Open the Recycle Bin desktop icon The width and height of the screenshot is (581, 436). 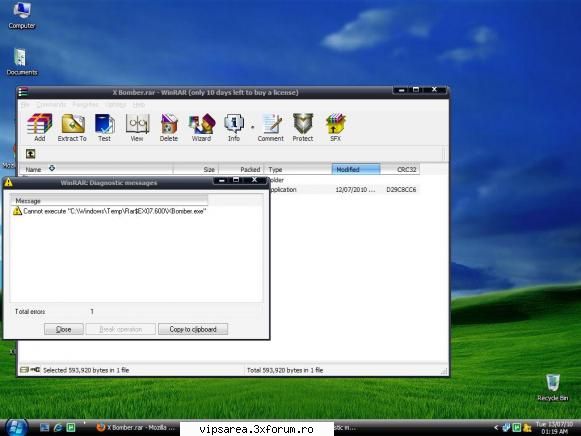[553, 387]
